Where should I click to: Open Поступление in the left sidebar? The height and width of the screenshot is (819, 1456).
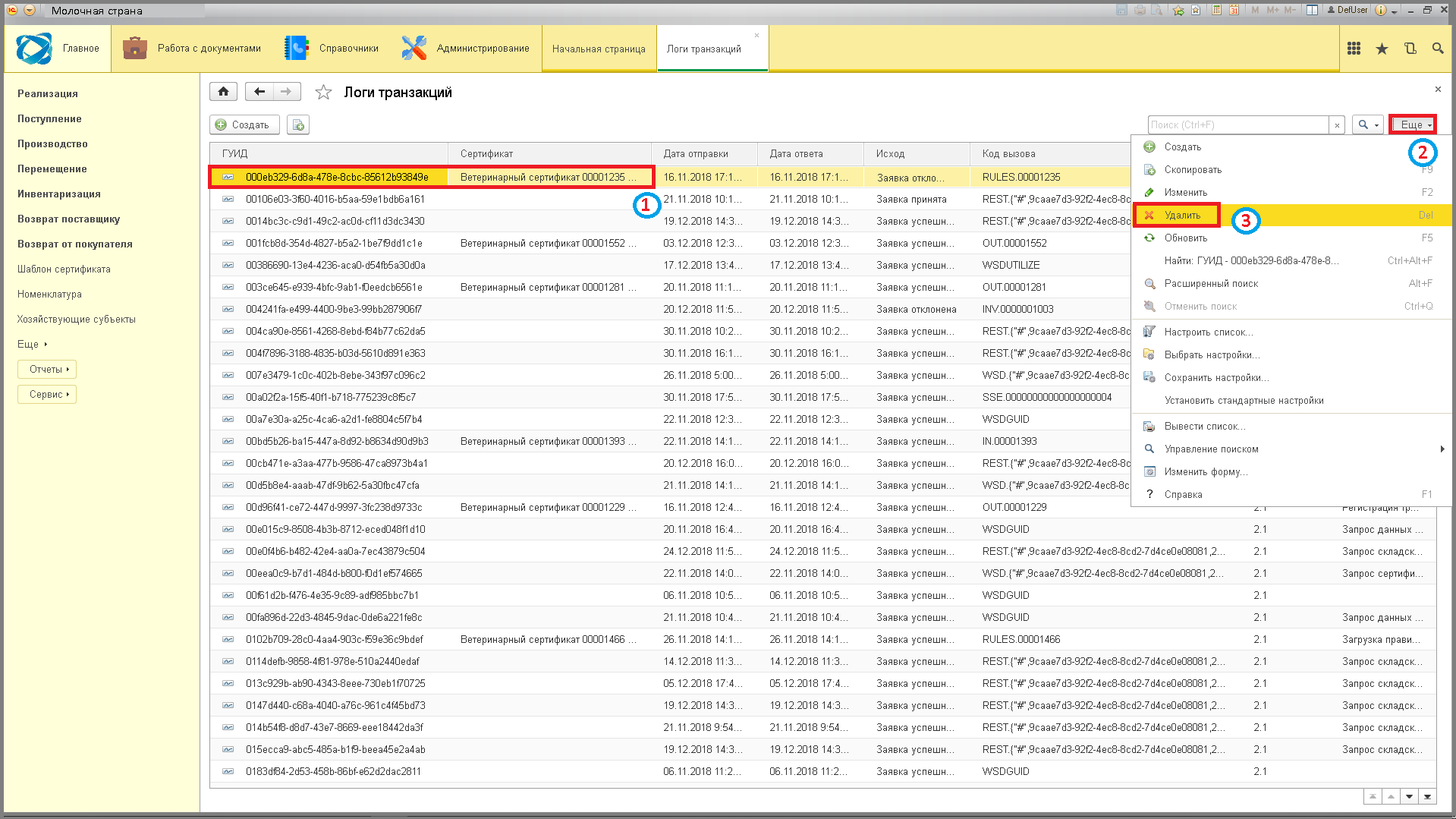point(49,119)
